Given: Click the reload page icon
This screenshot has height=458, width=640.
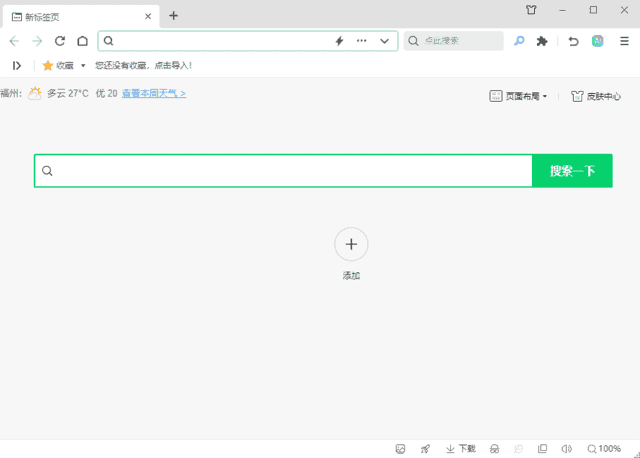Looking at the screenshot, I should (x=60, y=41).
